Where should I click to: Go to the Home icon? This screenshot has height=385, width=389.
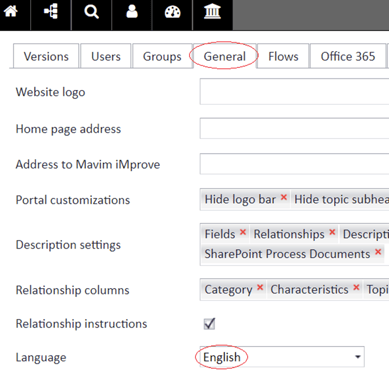(x=11, y=12)
